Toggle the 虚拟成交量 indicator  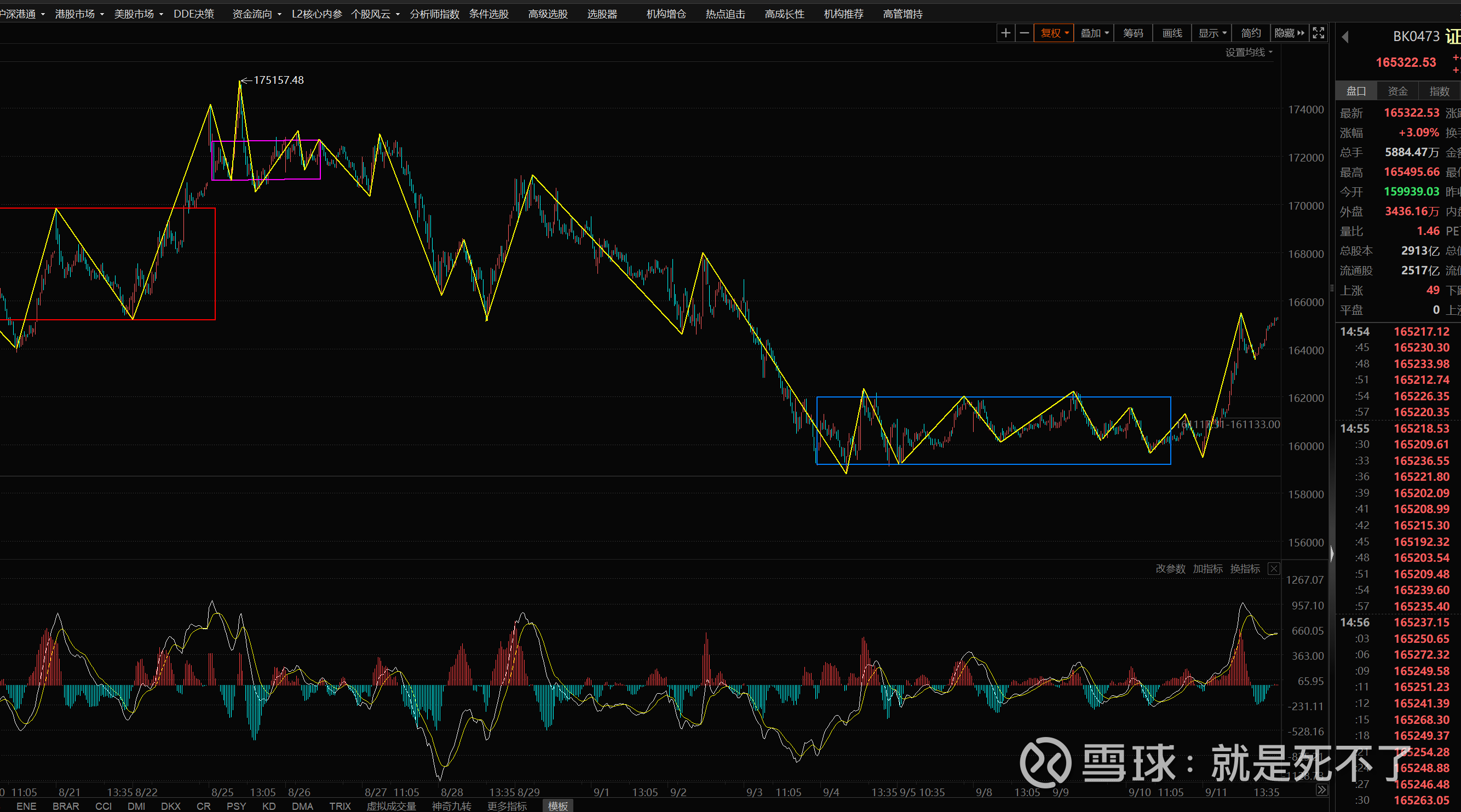(x=391, y=806)
